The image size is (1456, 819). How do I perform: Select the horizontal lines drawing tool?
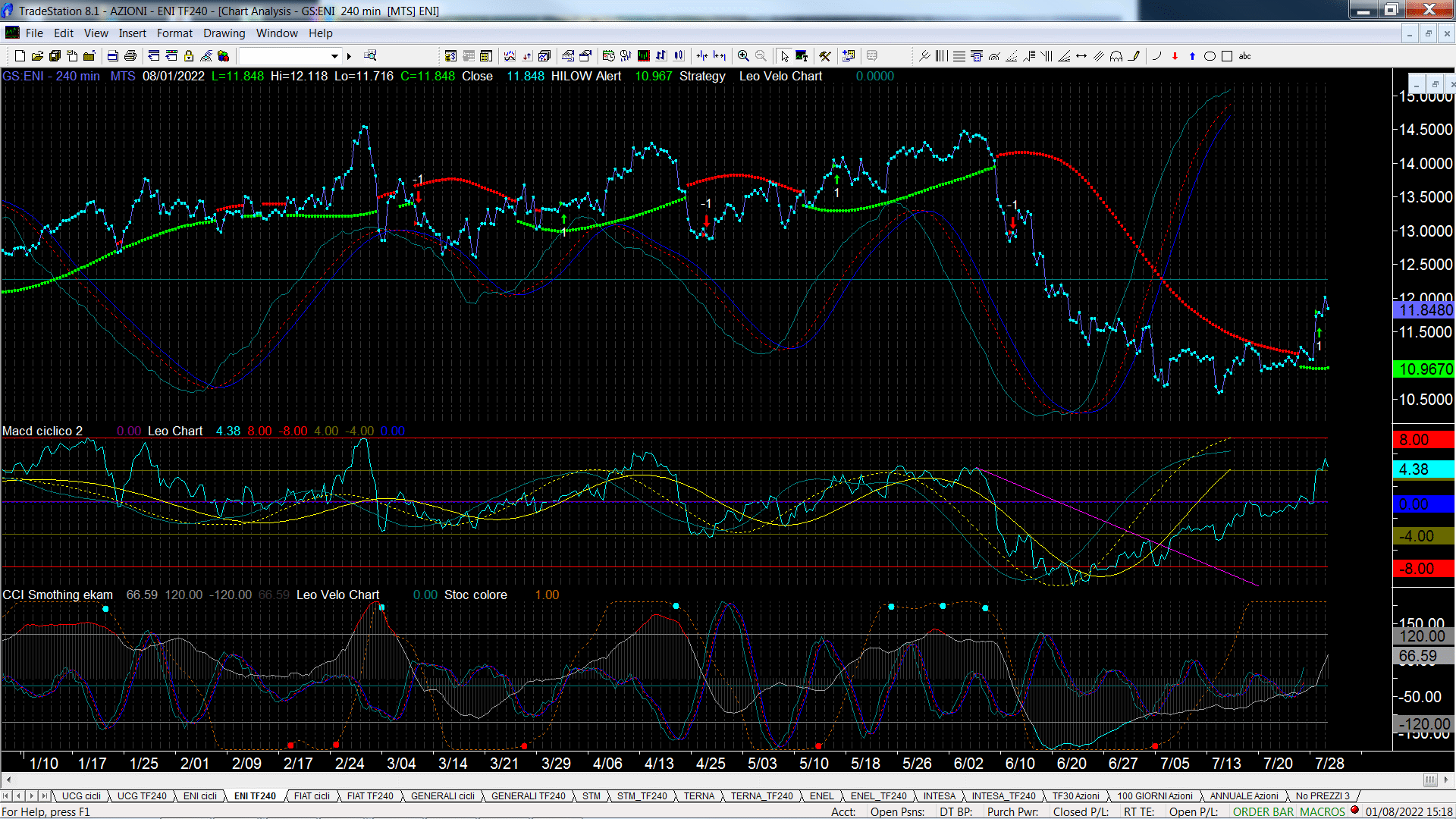[x=959, y=56]
